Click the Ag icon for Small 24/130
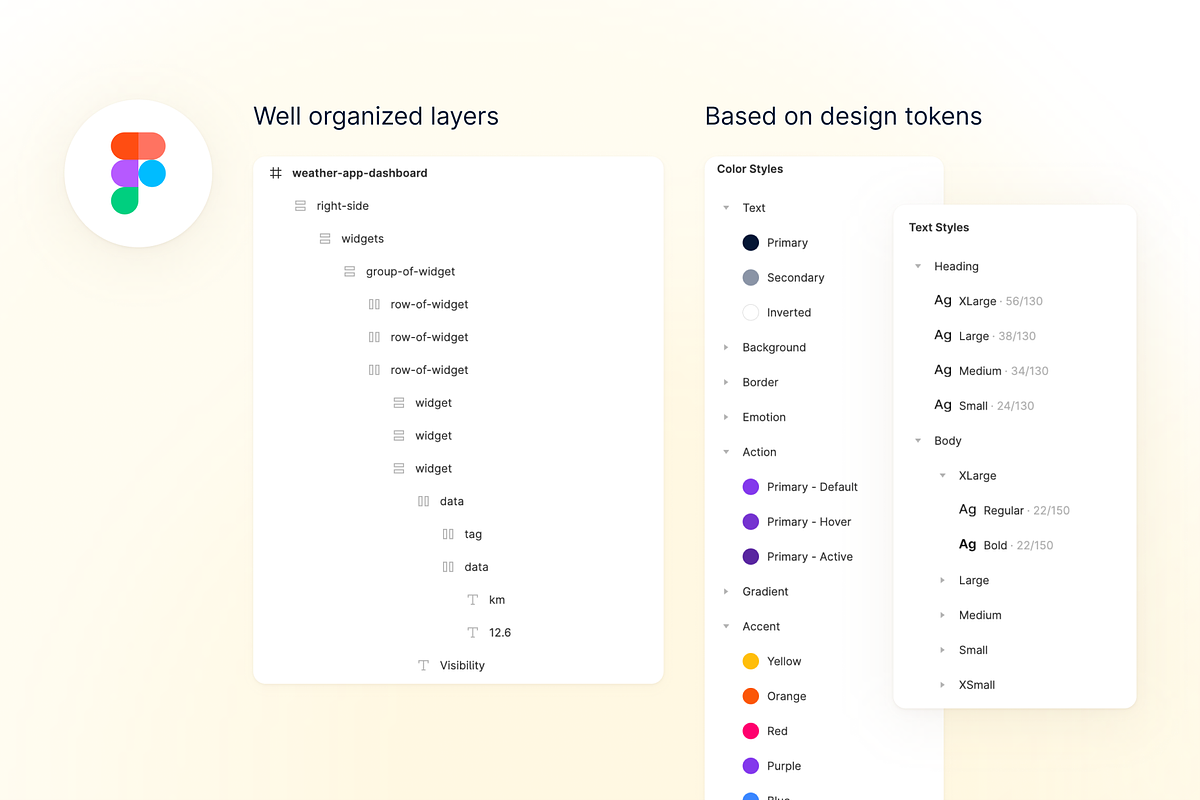The height and width of the screenshot is (800, 1200). [943, 406]
